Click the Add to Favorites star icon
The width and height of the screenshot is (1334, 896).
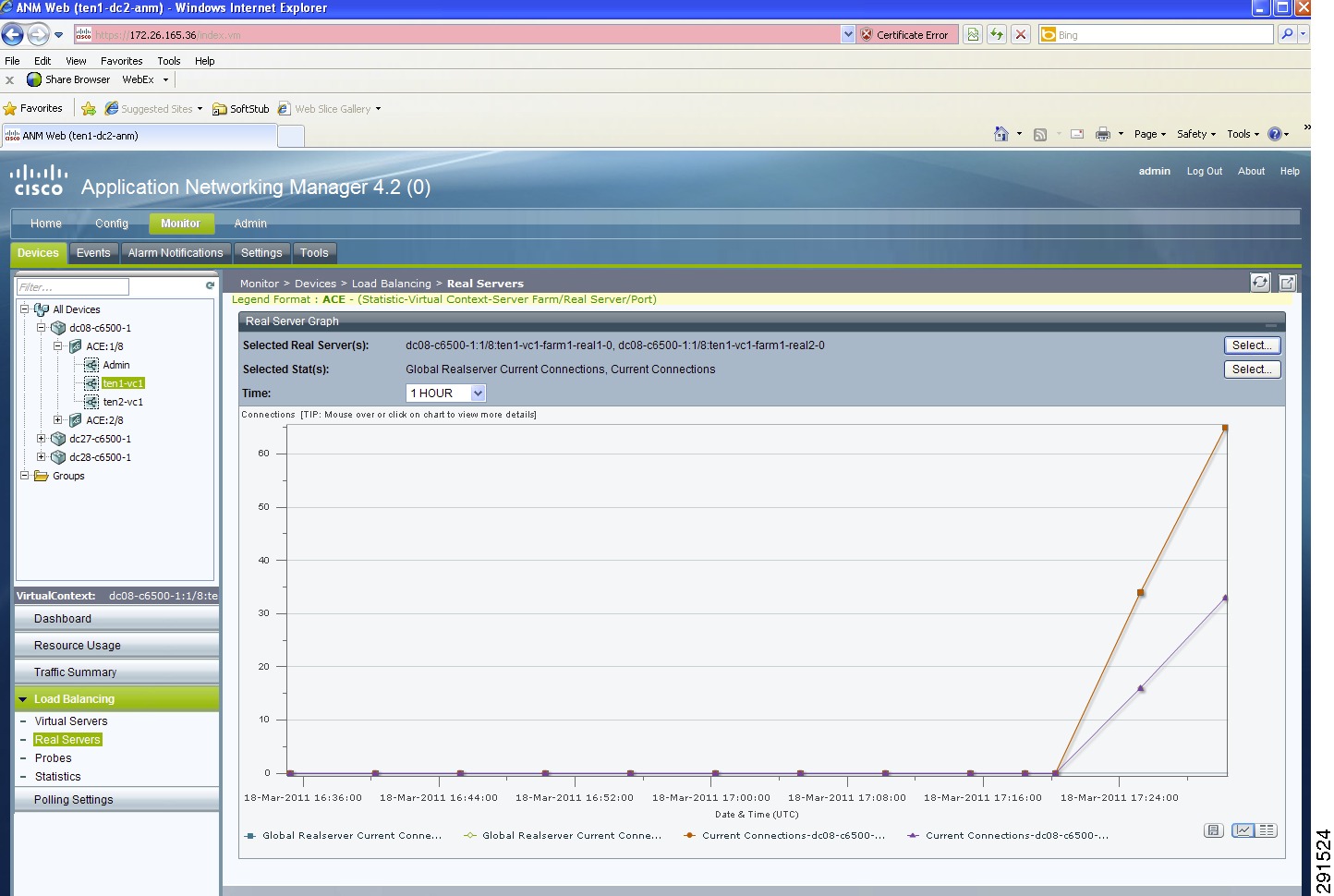[89, 109]
